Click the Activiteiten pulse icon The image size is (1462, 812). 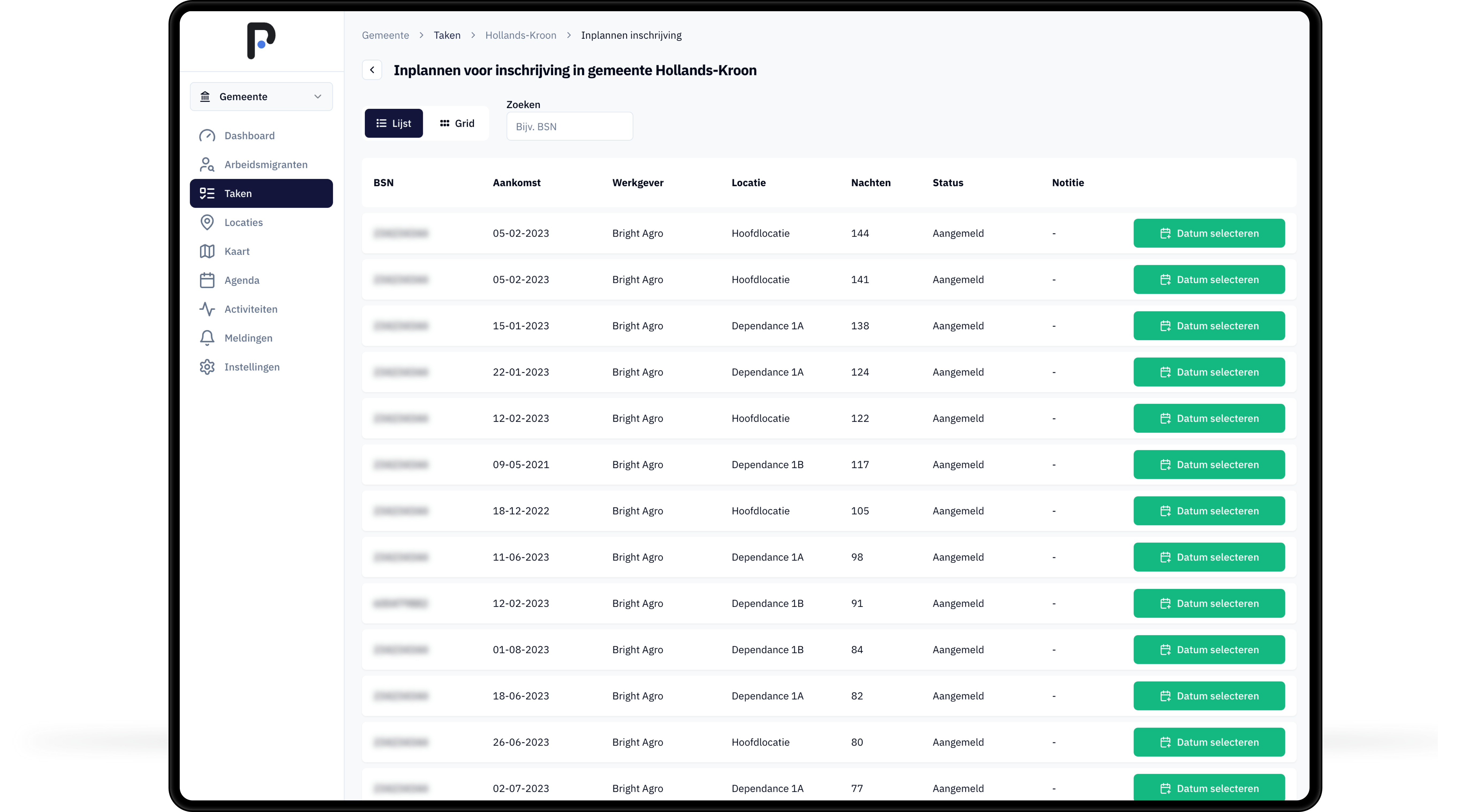tap(207, 309)
